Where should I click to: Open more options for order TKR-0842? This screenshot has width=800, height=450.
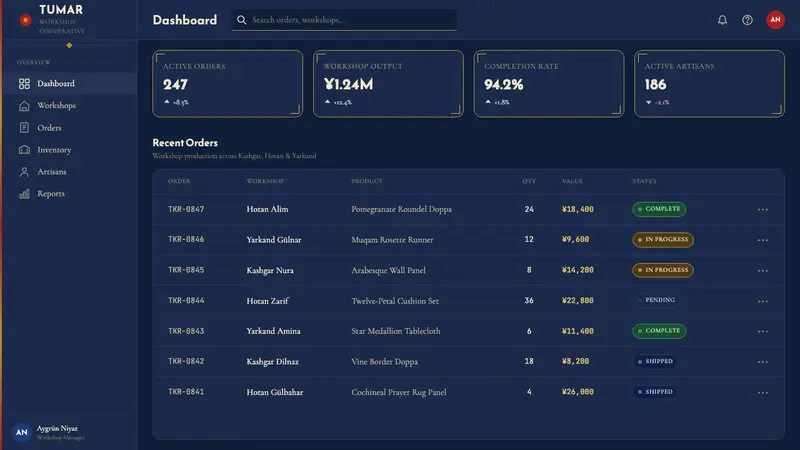pyautogui.click(x=762, y=362)
